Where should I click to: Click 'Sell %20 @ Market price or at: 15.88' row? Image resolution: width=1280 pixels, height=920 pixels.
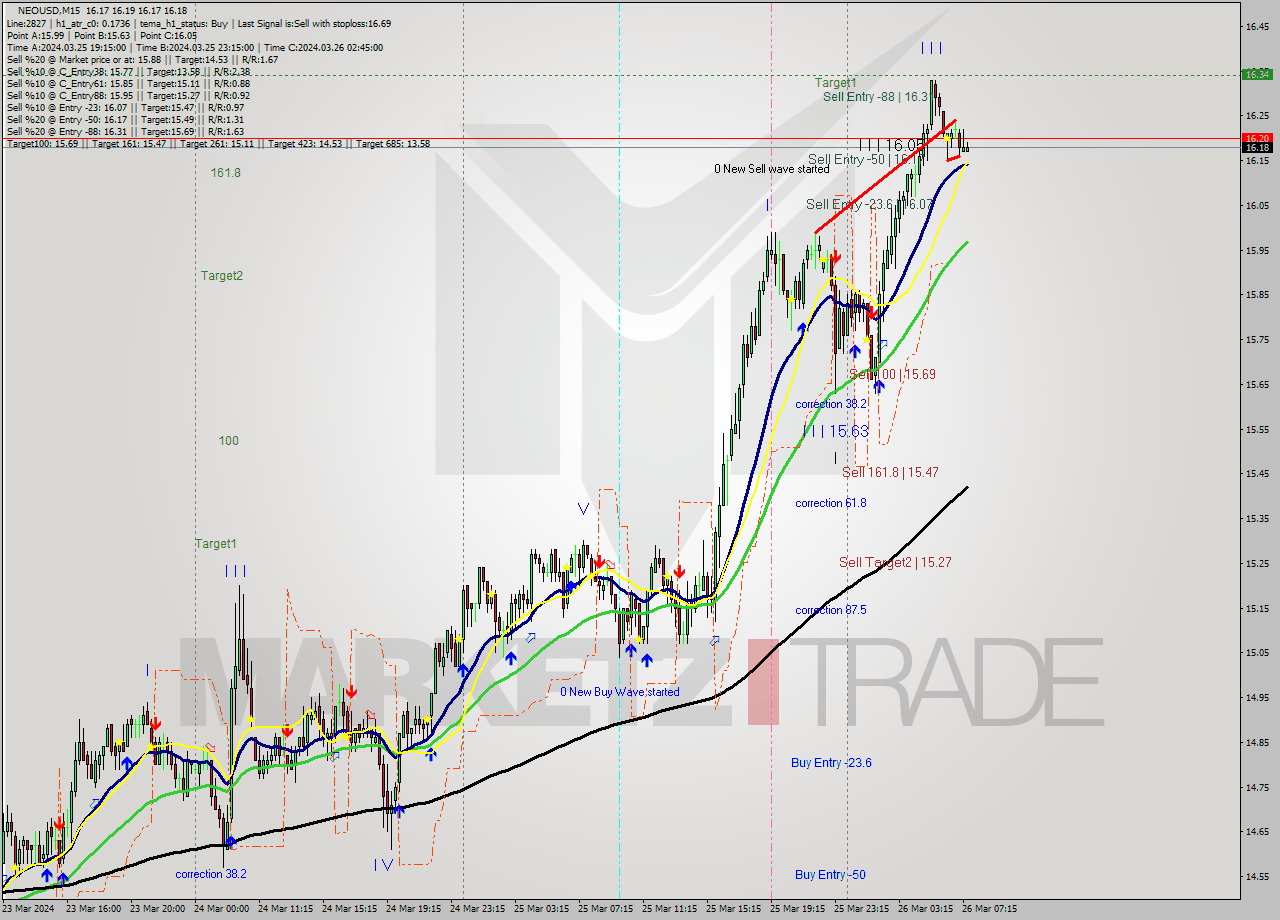tap(142, 59)
